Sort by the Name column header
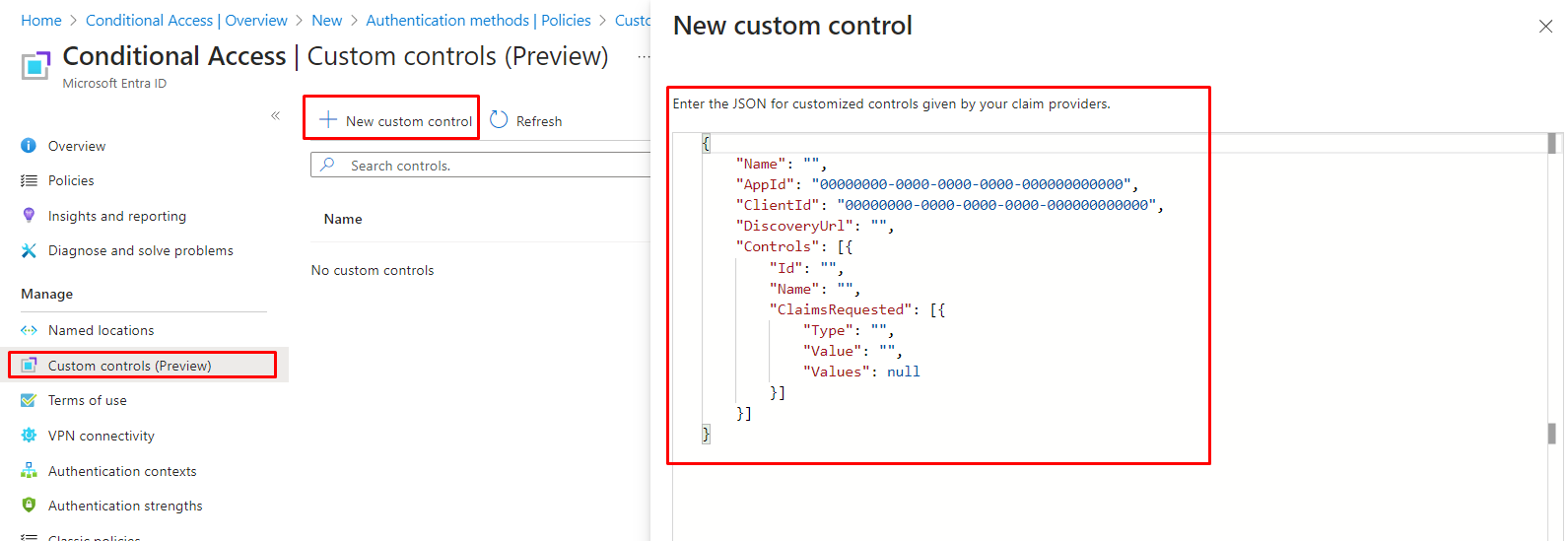The height and width of the screenshot is (541, 1568). tap(343, 219)
